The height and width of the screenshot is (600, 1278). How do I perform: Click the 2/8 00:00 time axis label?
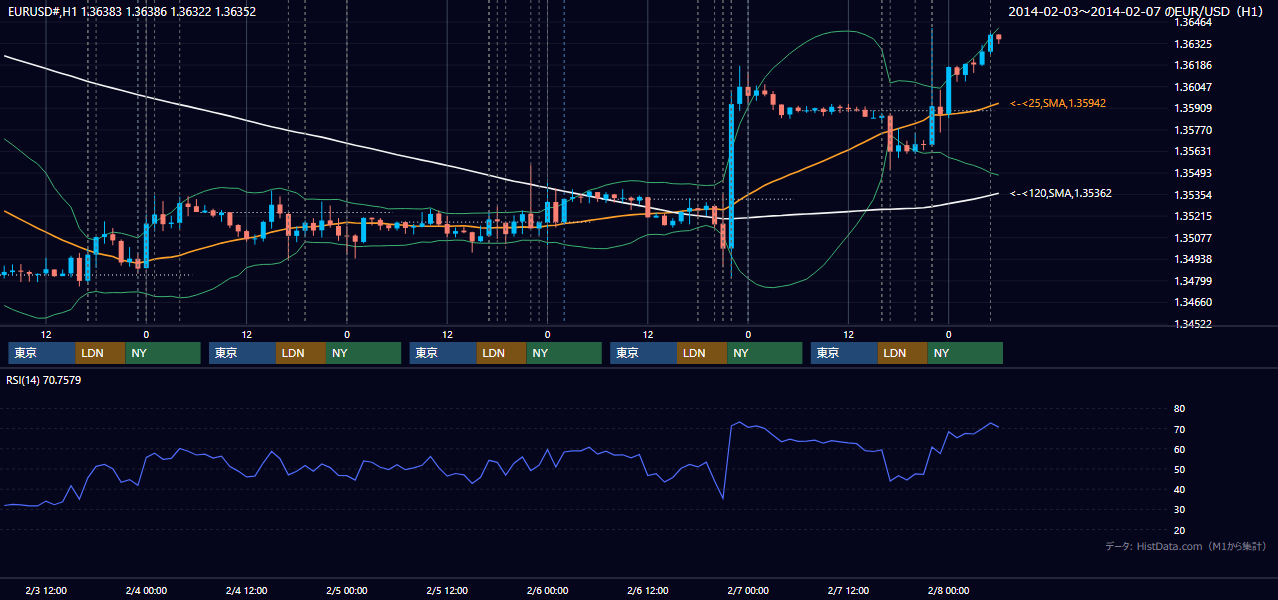(949, 591)
